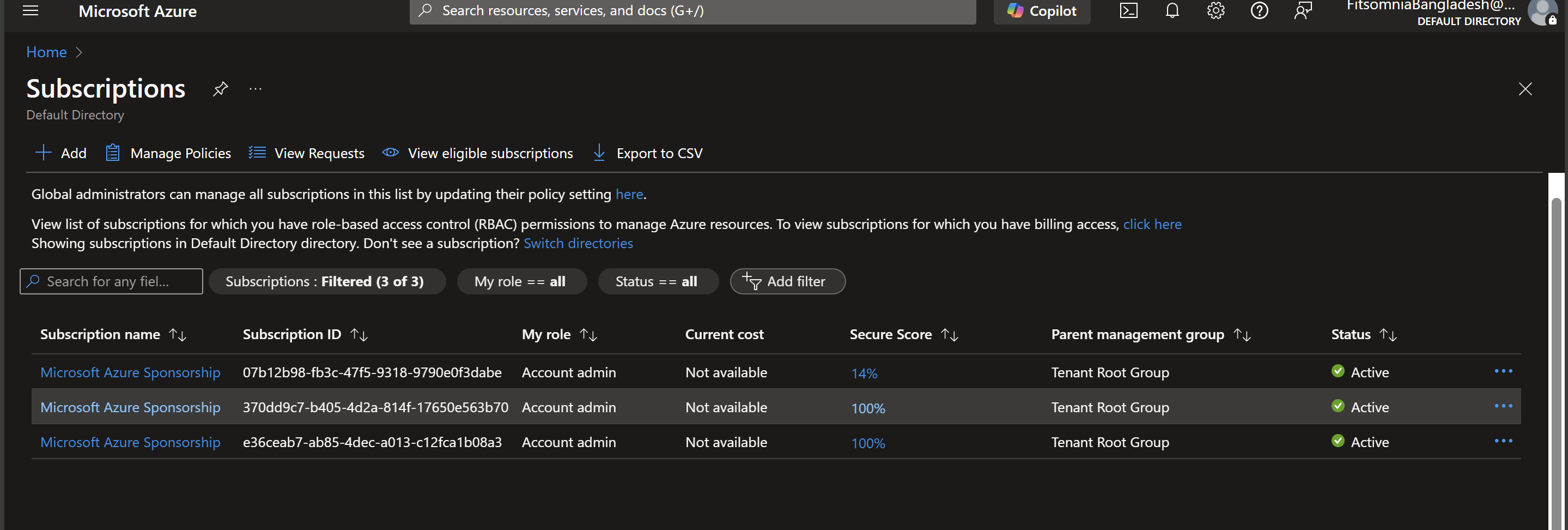Open Manage Policies
This screenshot has height=530, width=1568.
168,153
